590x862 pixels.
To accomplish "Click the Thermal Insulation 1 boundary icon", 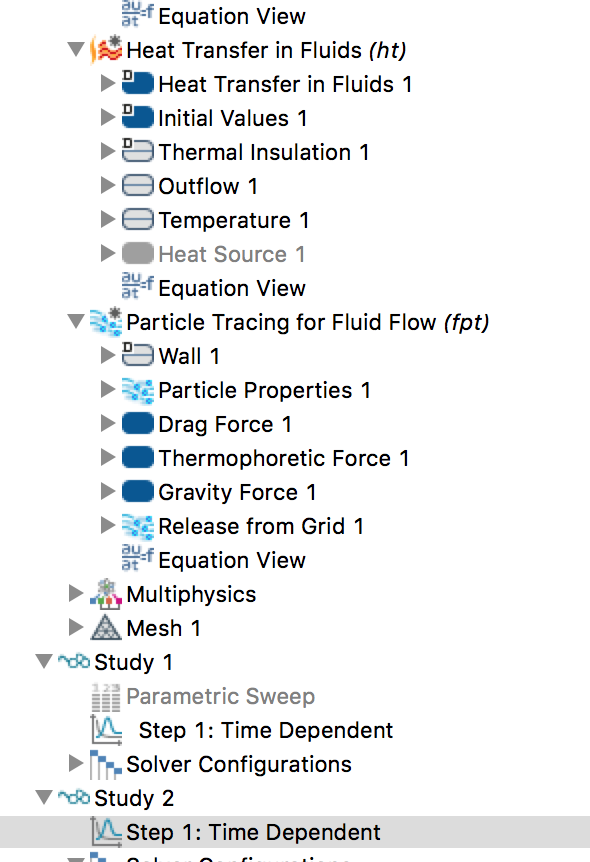I will point(137,151).
